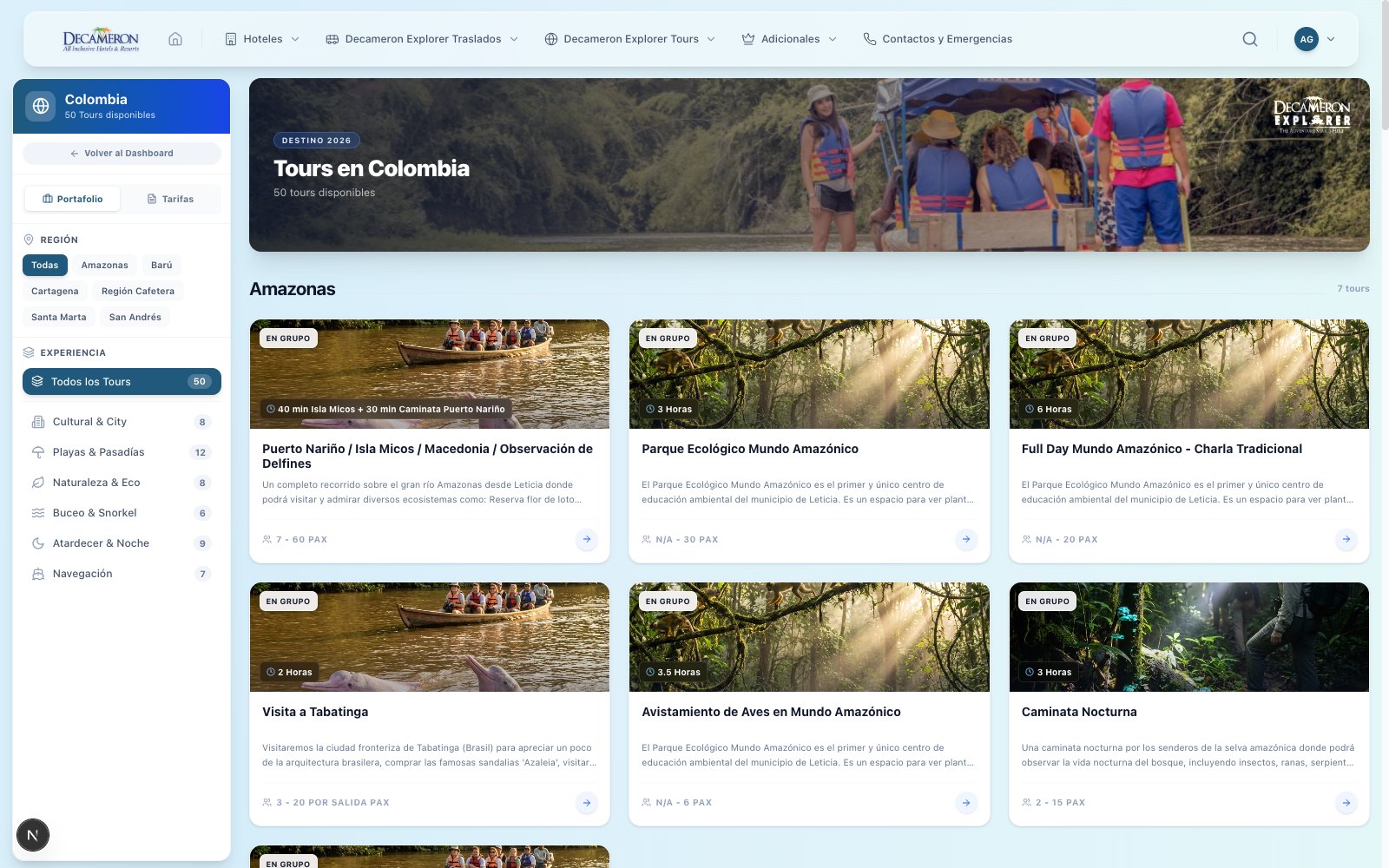Open arrow on Visita a Tabatinga card

click(587, 802)
